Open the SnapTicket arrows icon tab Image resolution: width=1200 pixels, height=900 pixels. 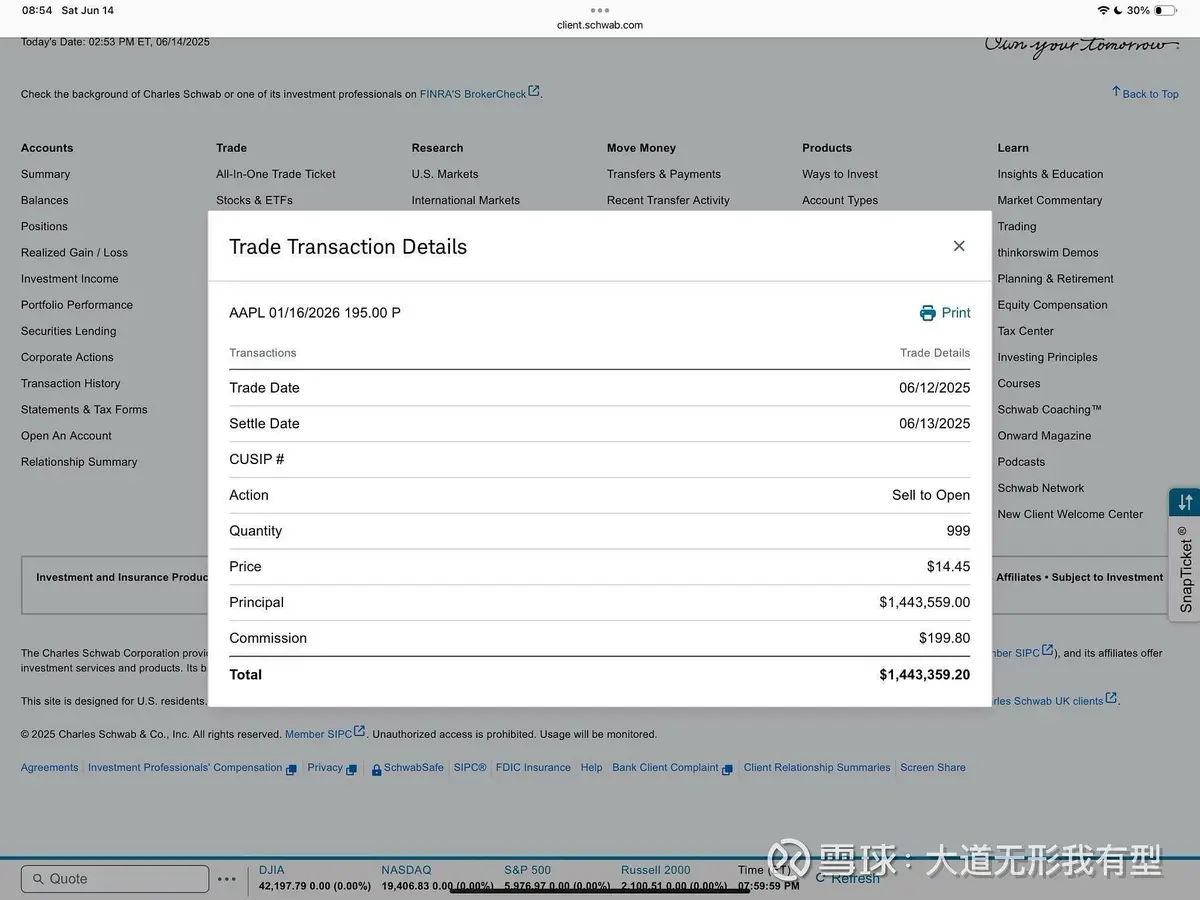point(1185,502)
